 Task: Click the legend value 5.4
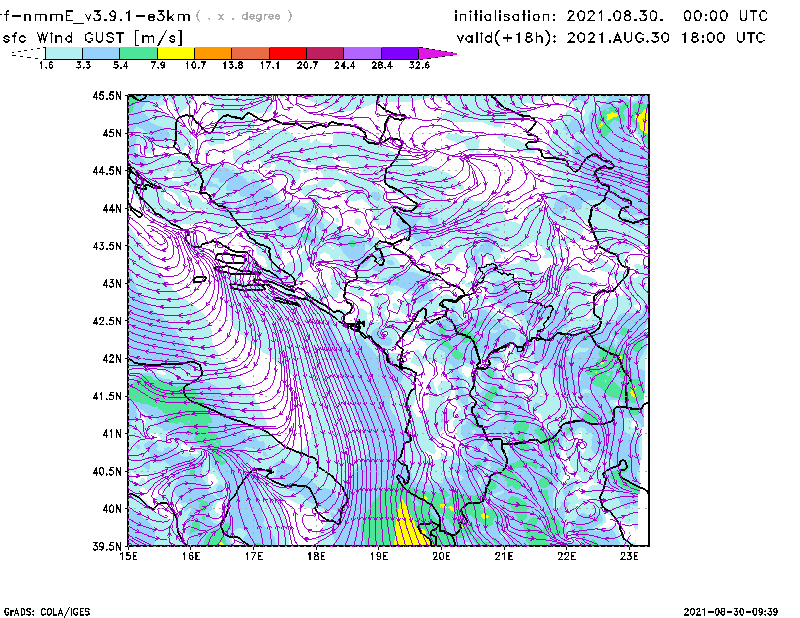(x=120, y=65)
